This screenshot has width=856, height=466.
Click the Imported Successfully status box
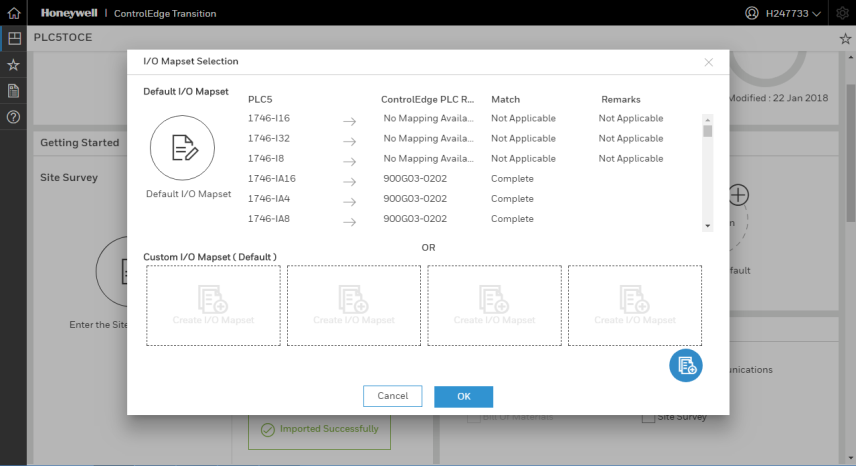click(319, 432)
